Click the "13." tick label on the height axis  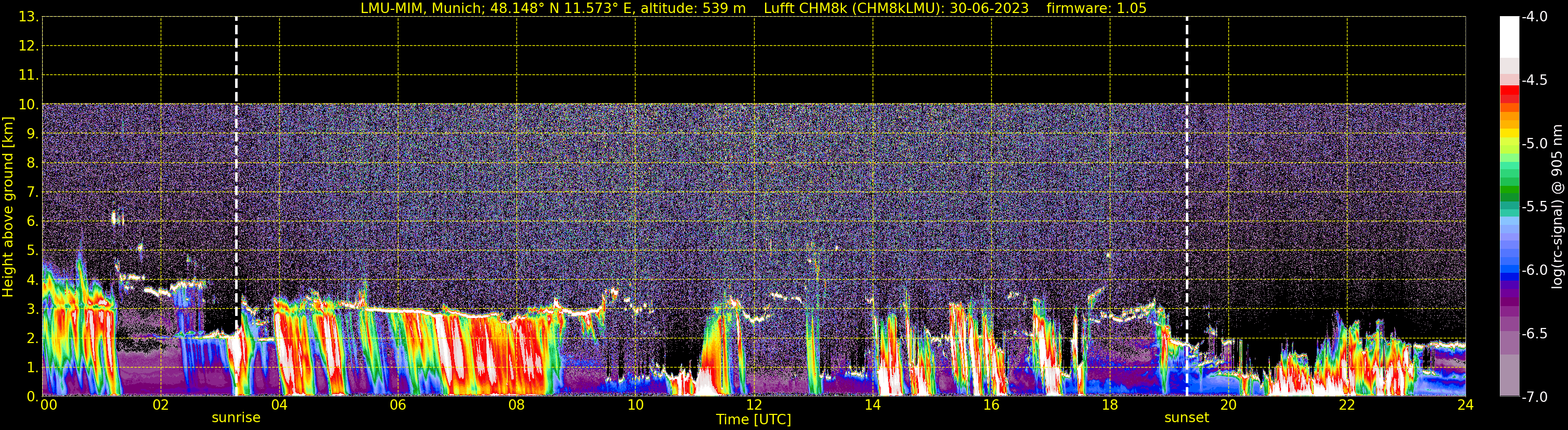click(29, 17)
